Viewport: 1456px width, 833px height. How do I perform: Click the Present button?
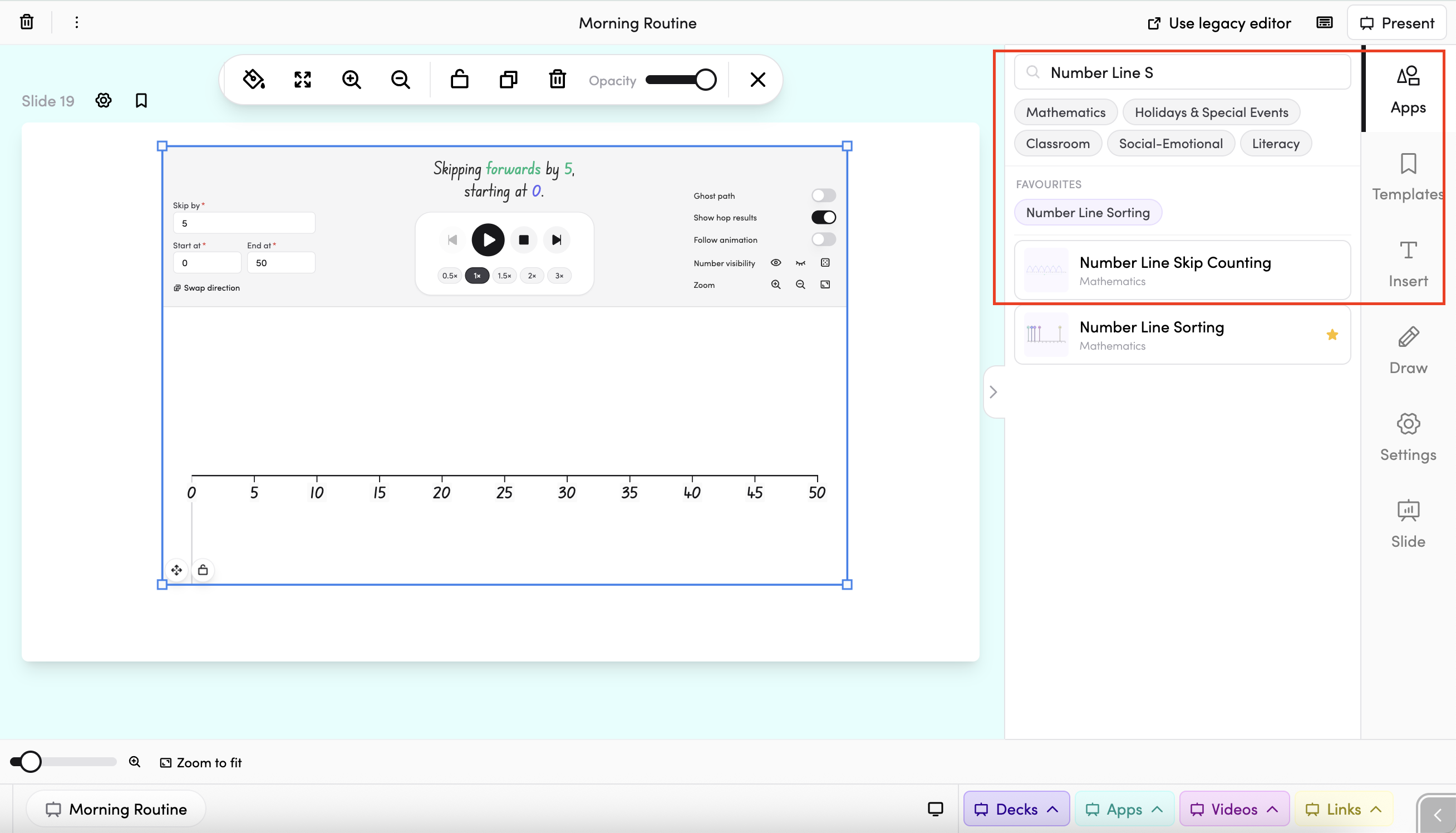coord(1397,23)
